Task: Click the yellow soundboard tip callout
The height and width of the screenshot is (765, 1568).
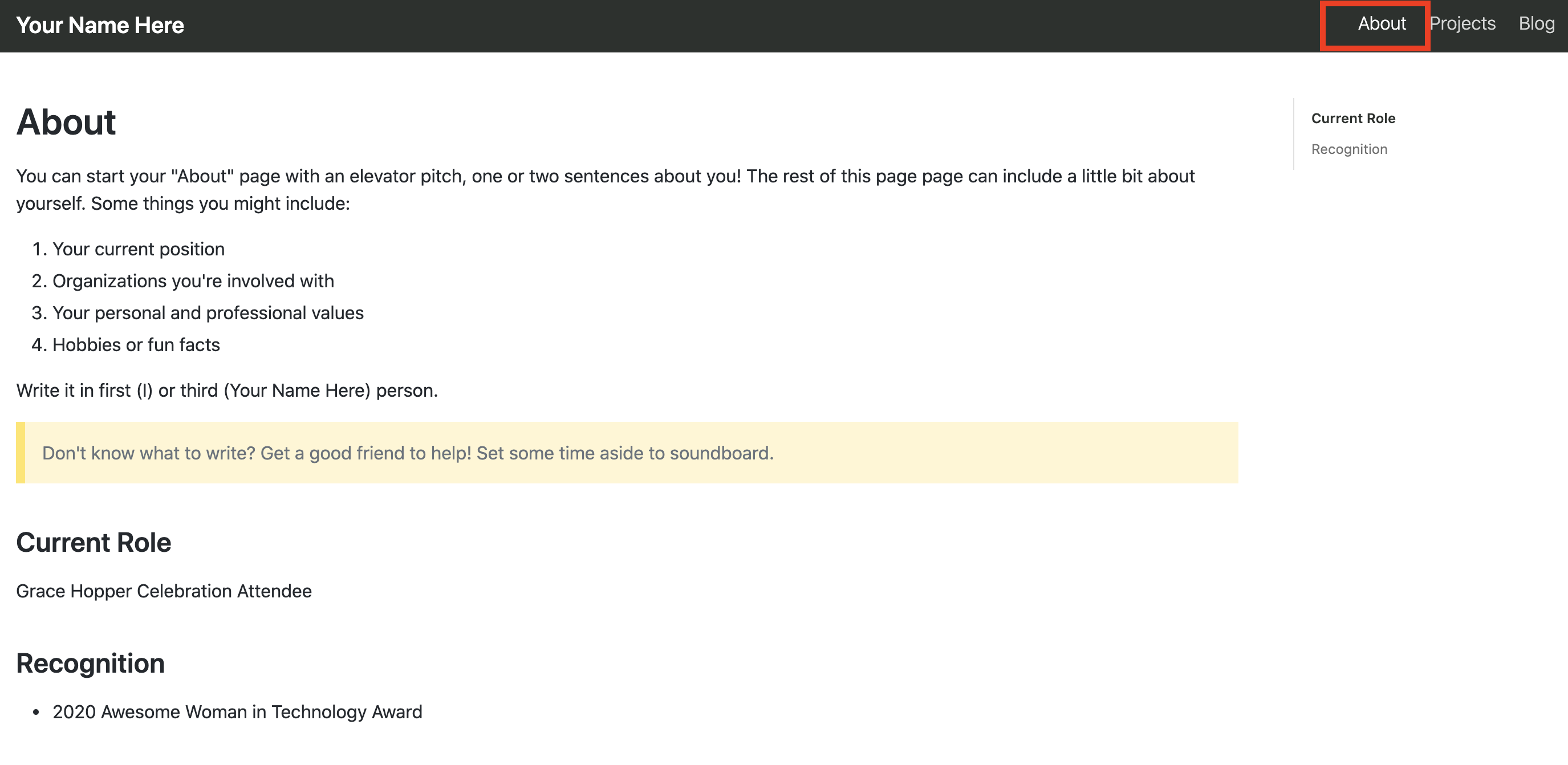Action: [x=627, y=453]
